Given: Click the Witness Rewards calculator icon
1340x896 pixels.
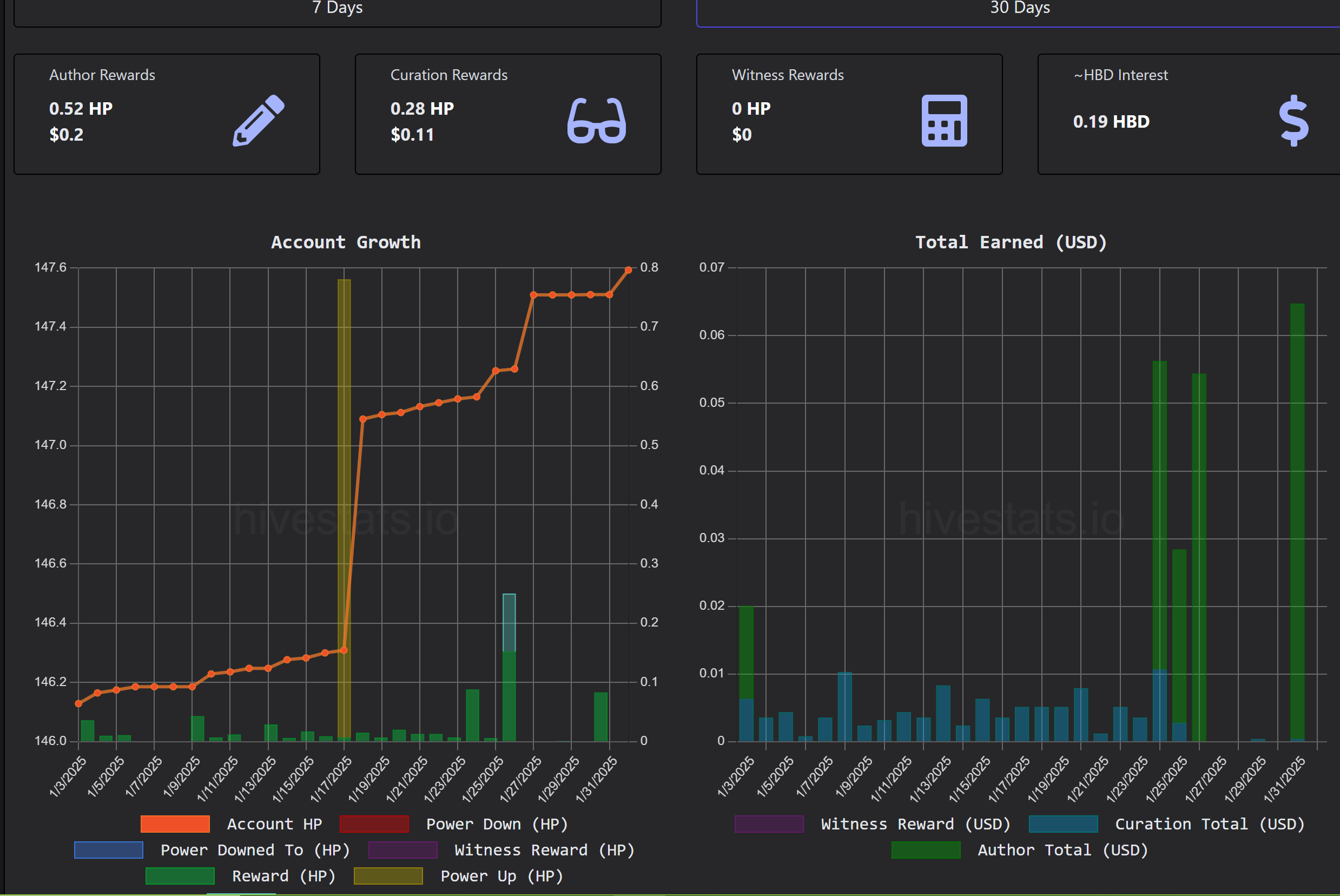Looking at the screenshot, I should pos(944,121).
